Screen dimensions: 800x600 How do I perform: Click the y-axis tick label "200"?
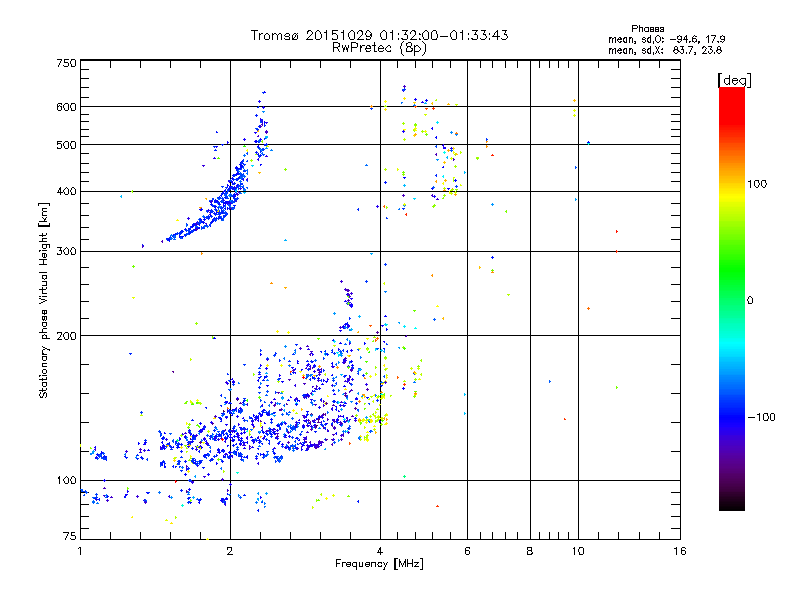[66, 336]
